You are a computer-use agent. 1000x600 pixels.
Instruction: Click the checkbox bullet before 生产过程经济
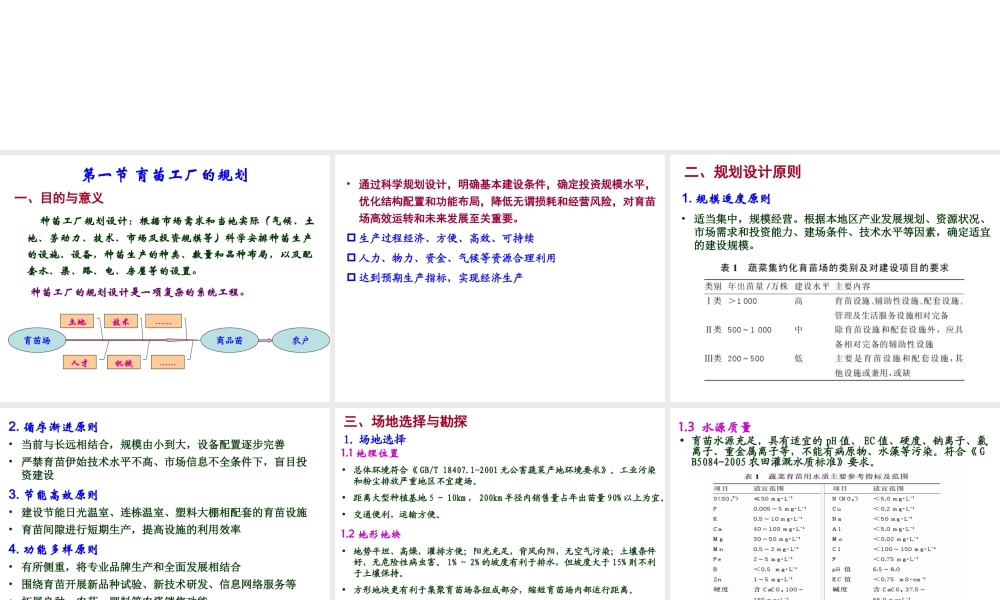click(351, 238)
